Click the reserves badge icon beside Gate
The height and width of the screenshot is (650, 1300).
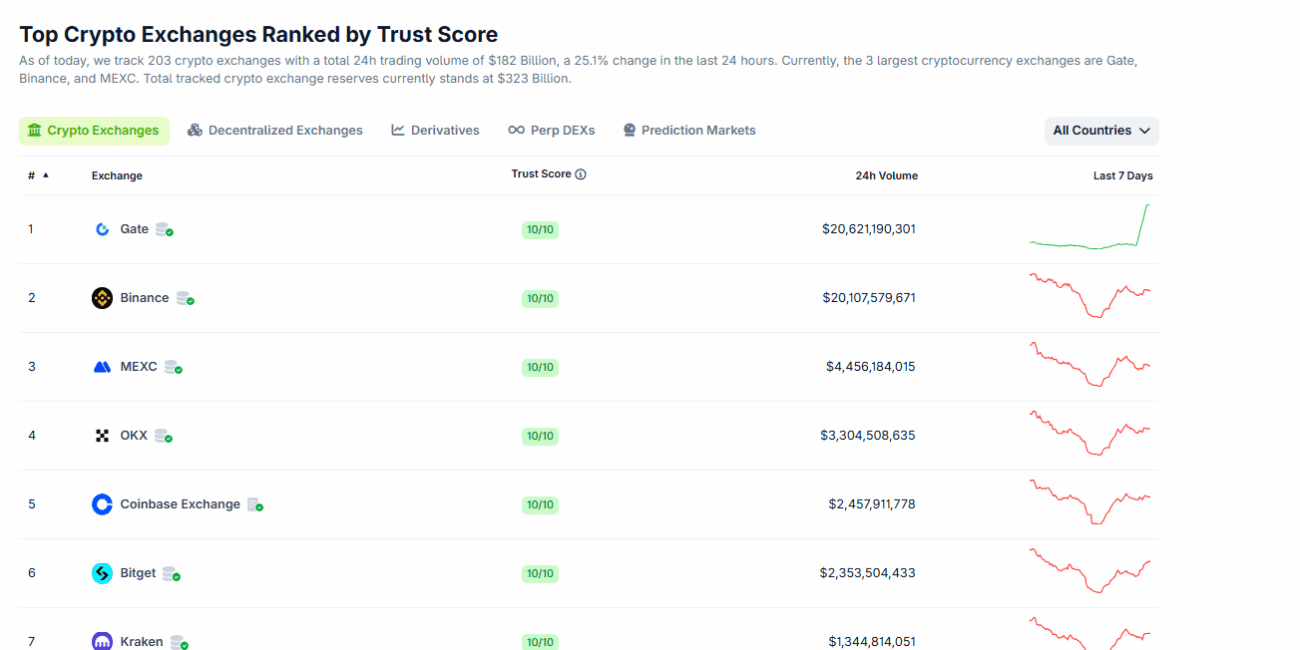tap(165, 230)
